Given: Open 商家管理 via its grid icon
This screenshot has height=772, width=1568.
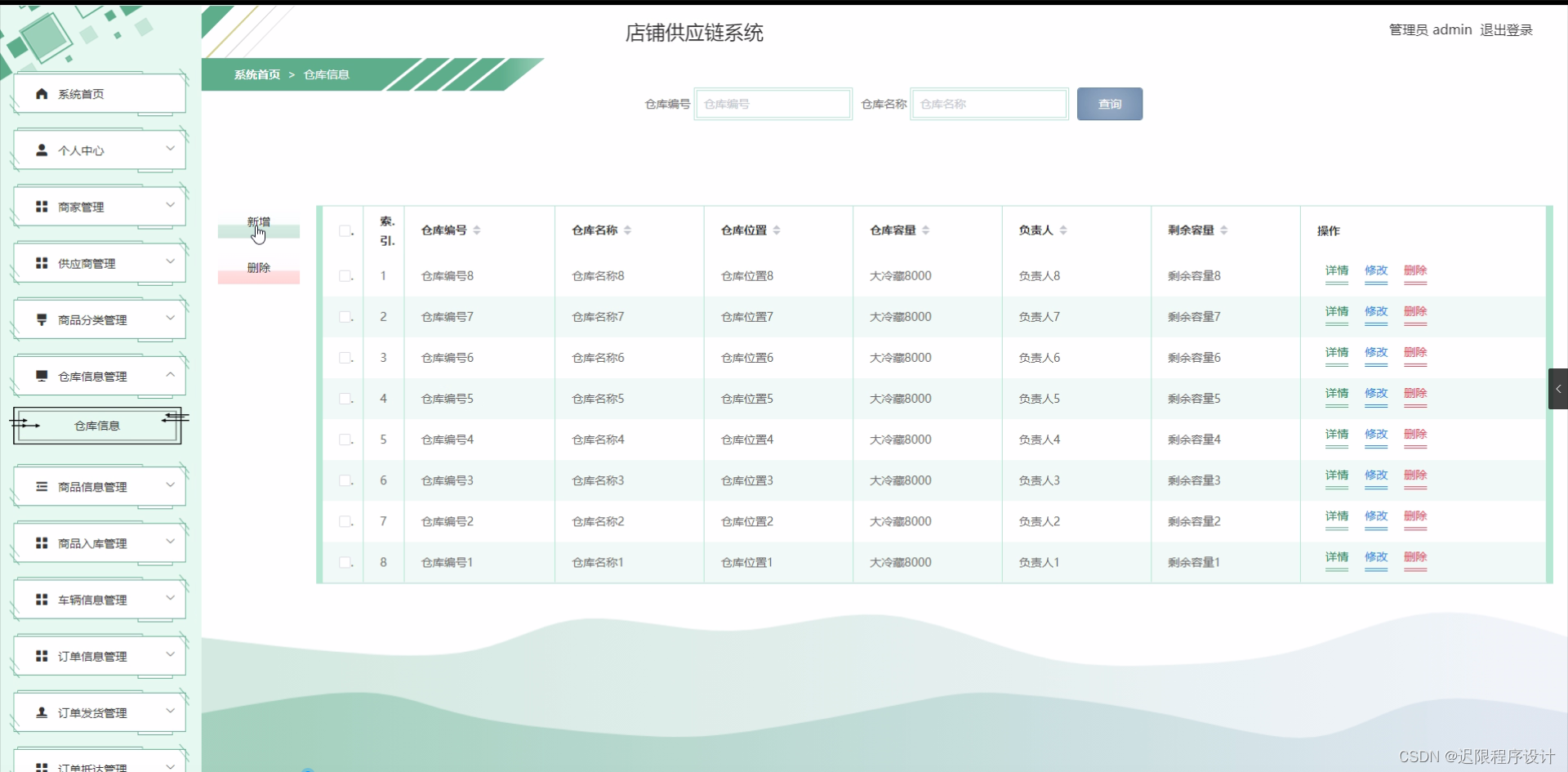Looking at the screenshot, I should pyautogui.click(x=42, y=206).
